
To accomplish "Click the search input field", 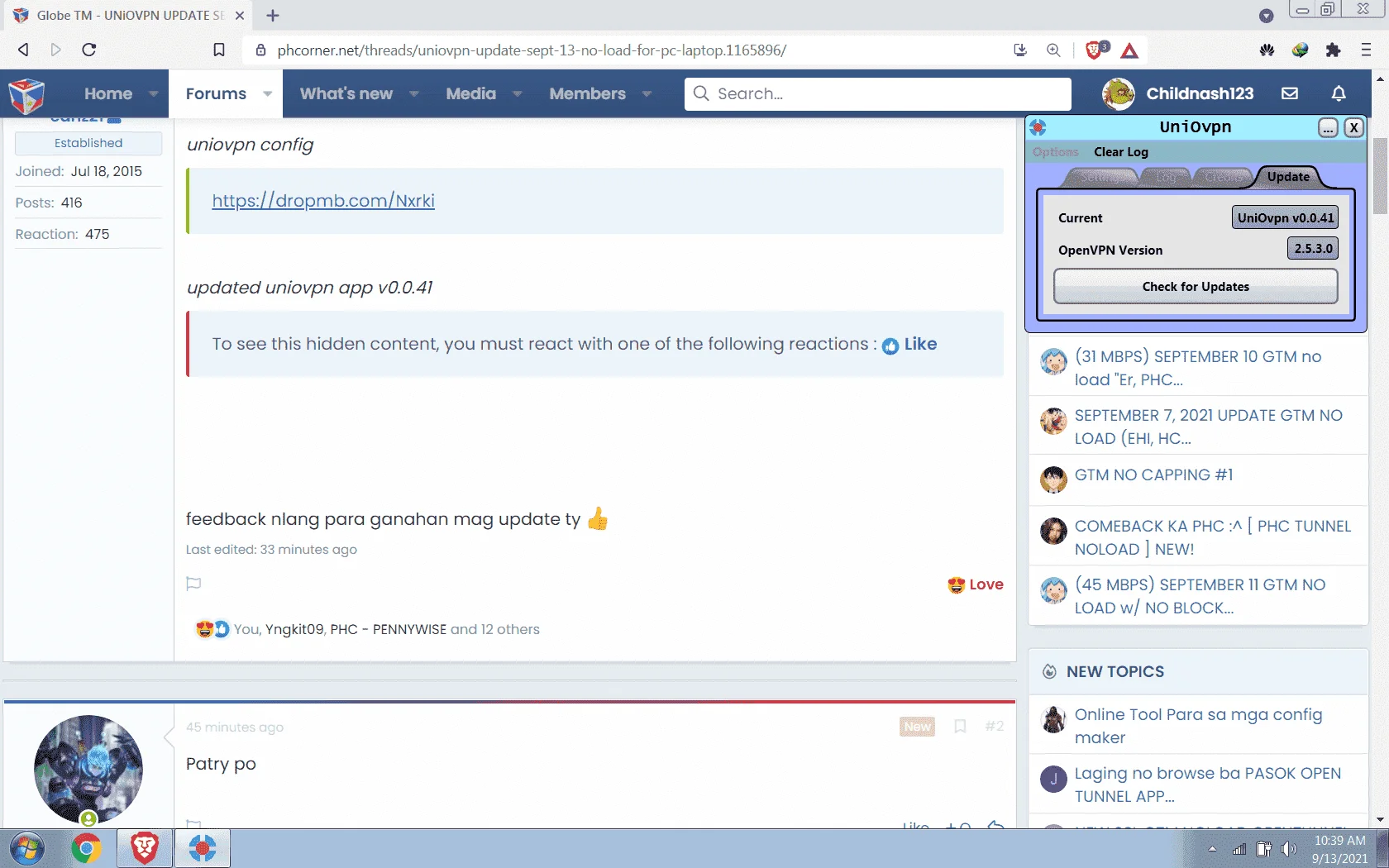I will 878,93.
